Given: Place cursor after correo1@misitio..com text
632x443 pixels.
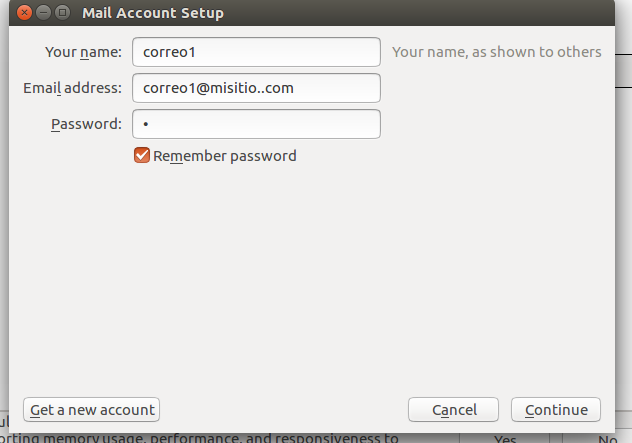Looking at the screenshot, I should [295, 88].
